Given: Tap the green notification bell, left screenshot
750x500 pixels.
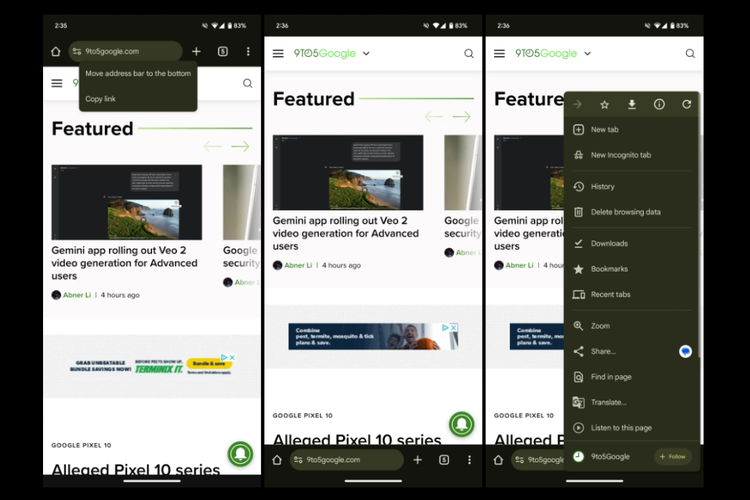Looking at the screenshot, I should (240, 454).
